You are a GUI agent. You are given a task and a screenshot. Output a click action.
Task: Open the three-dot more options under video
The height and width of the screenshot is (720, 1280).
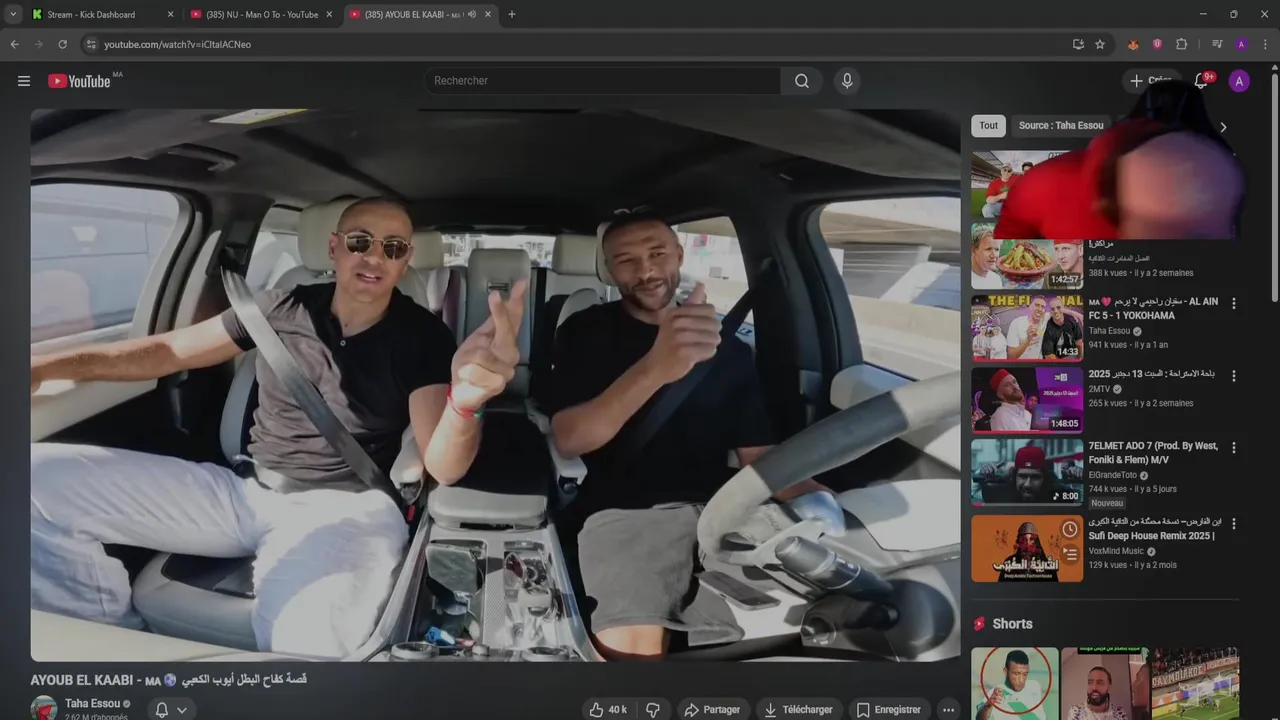pyautogui.click(x=948, y=710)
